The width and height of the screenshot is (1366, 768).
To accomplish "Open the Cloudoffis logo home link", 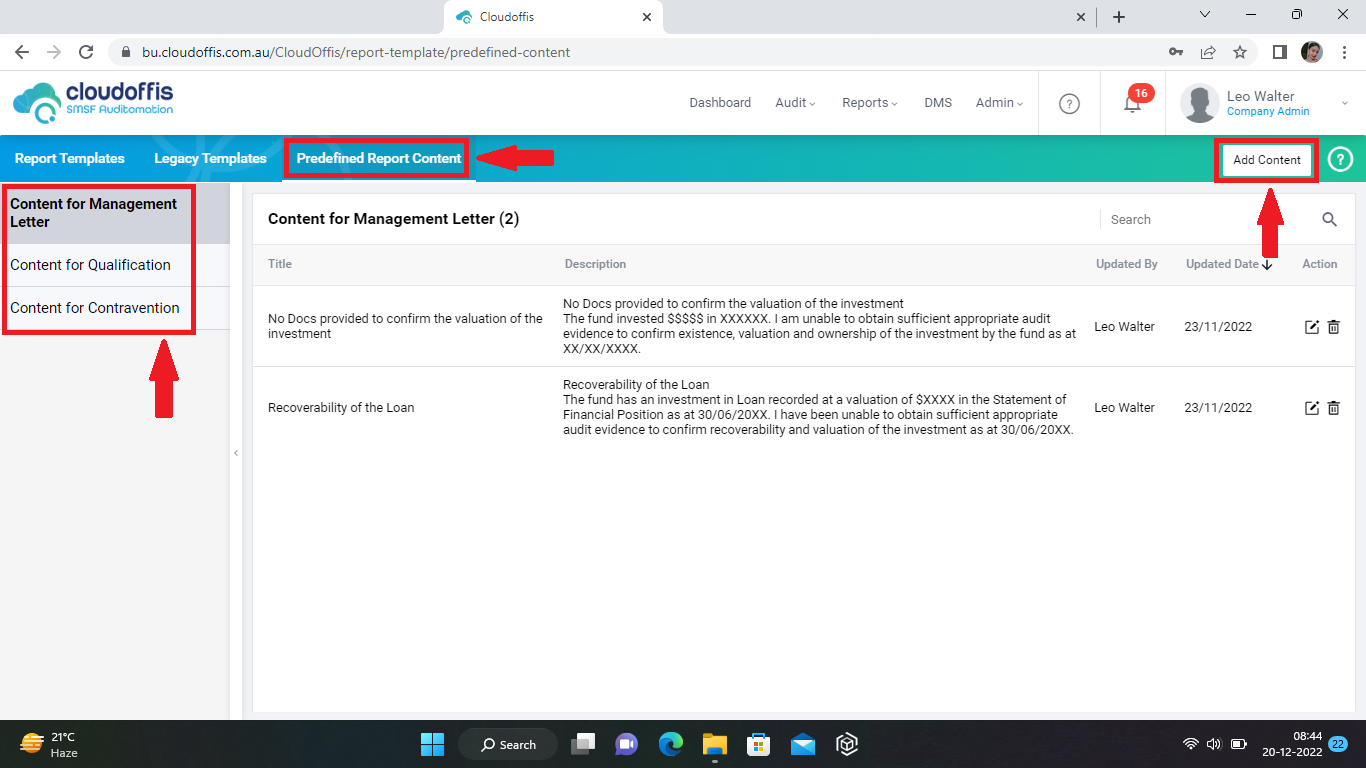I will click(93, 102).
